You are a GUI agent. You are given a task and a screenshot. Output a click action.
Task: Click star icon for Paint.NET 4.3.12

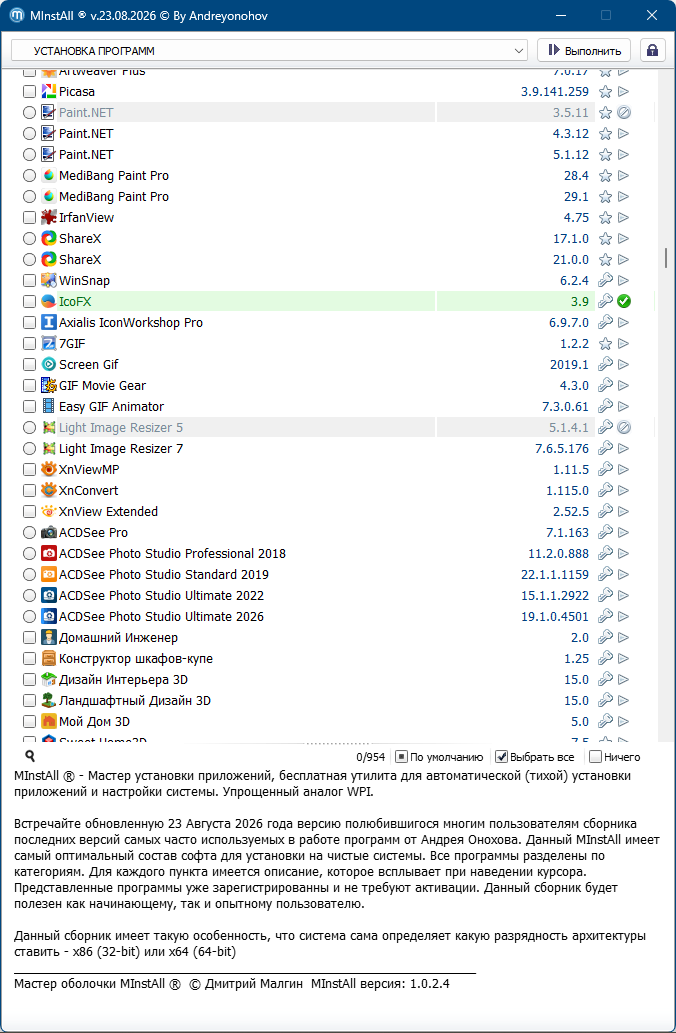[605, 134]
